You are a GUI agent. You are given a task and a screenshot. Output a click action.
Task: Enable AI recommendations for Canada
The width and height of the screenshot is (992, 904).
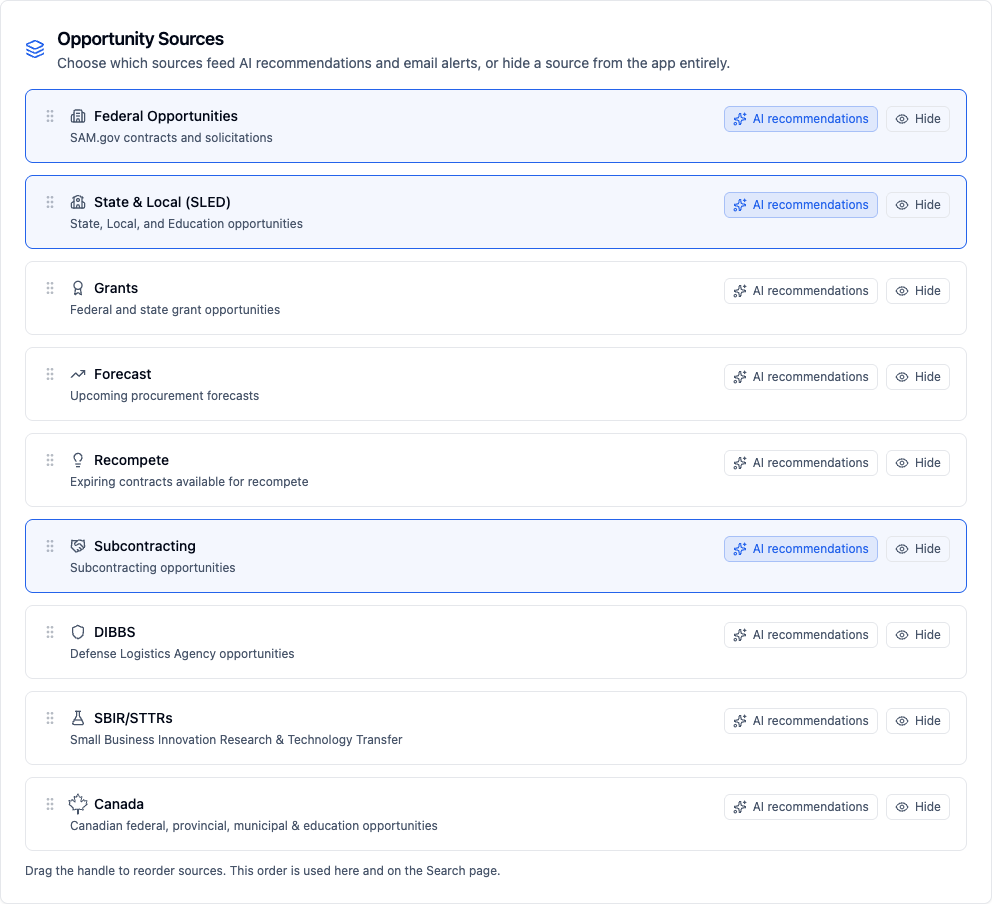coord(800,807)
